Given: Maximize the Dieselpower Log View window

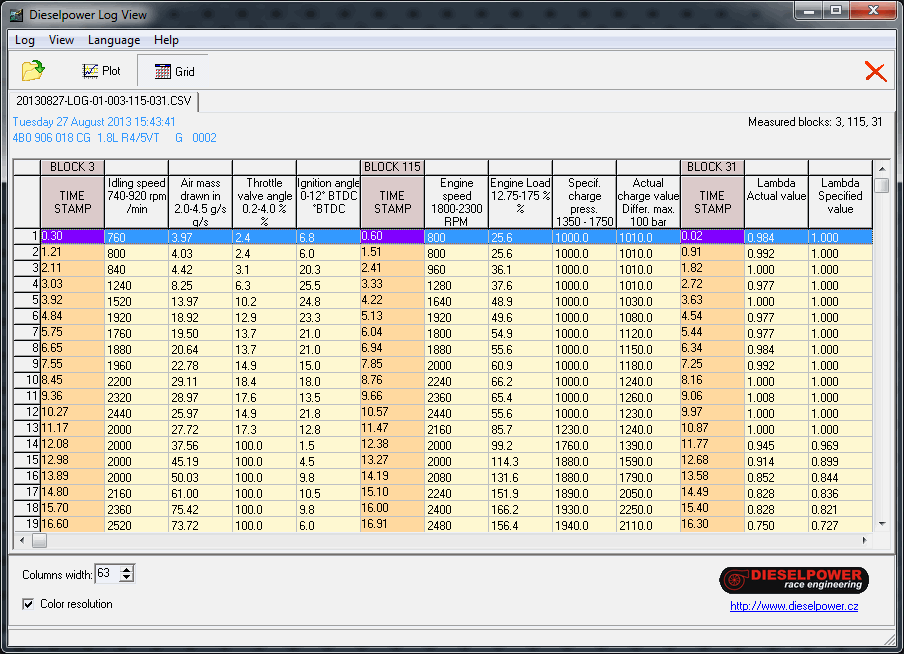Looking at the screenshot, I should click(836, 10).
